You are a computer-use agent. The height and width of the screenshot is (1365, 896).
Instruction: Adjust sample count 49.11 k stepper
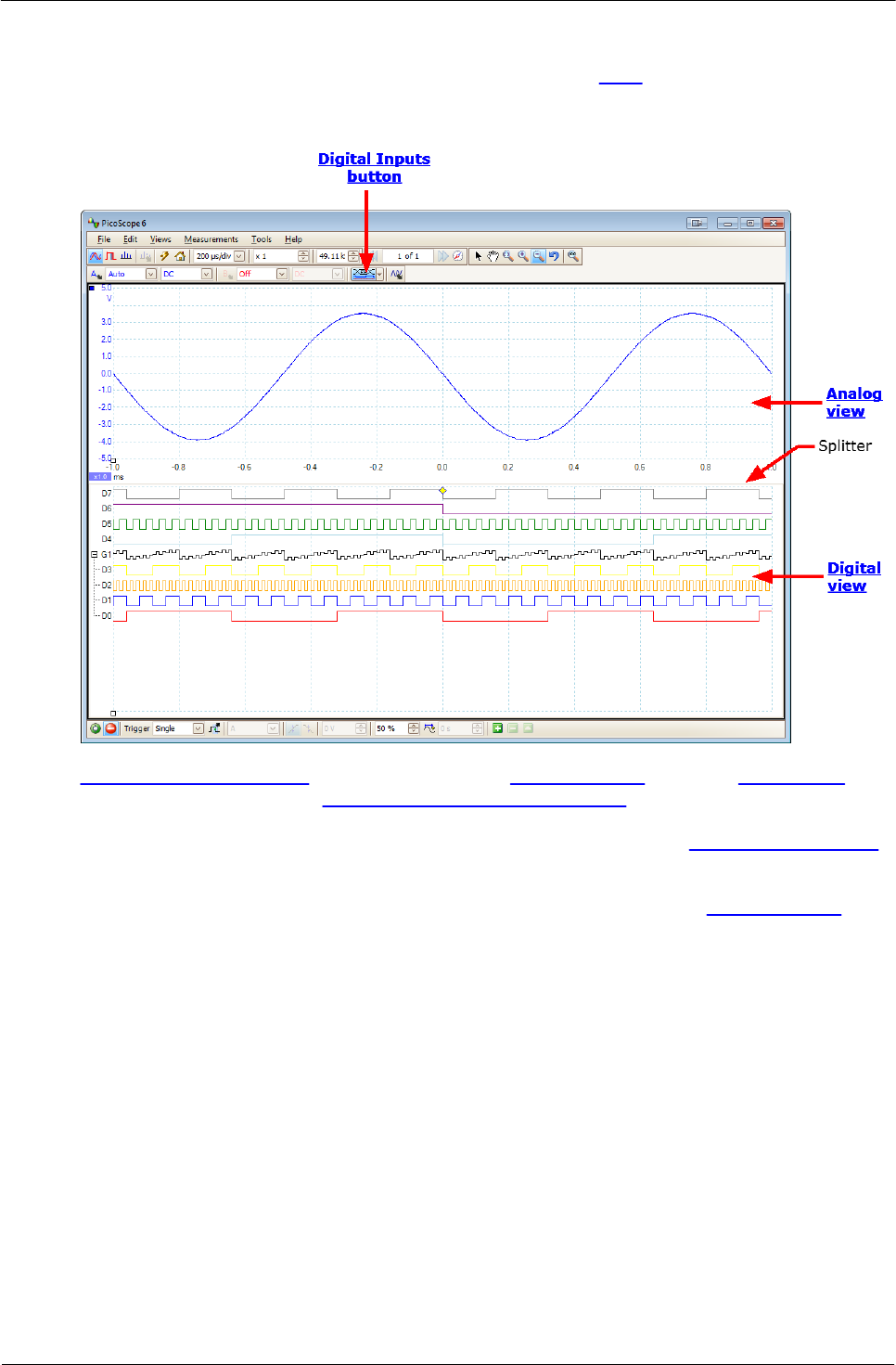[x=353, y=256]
